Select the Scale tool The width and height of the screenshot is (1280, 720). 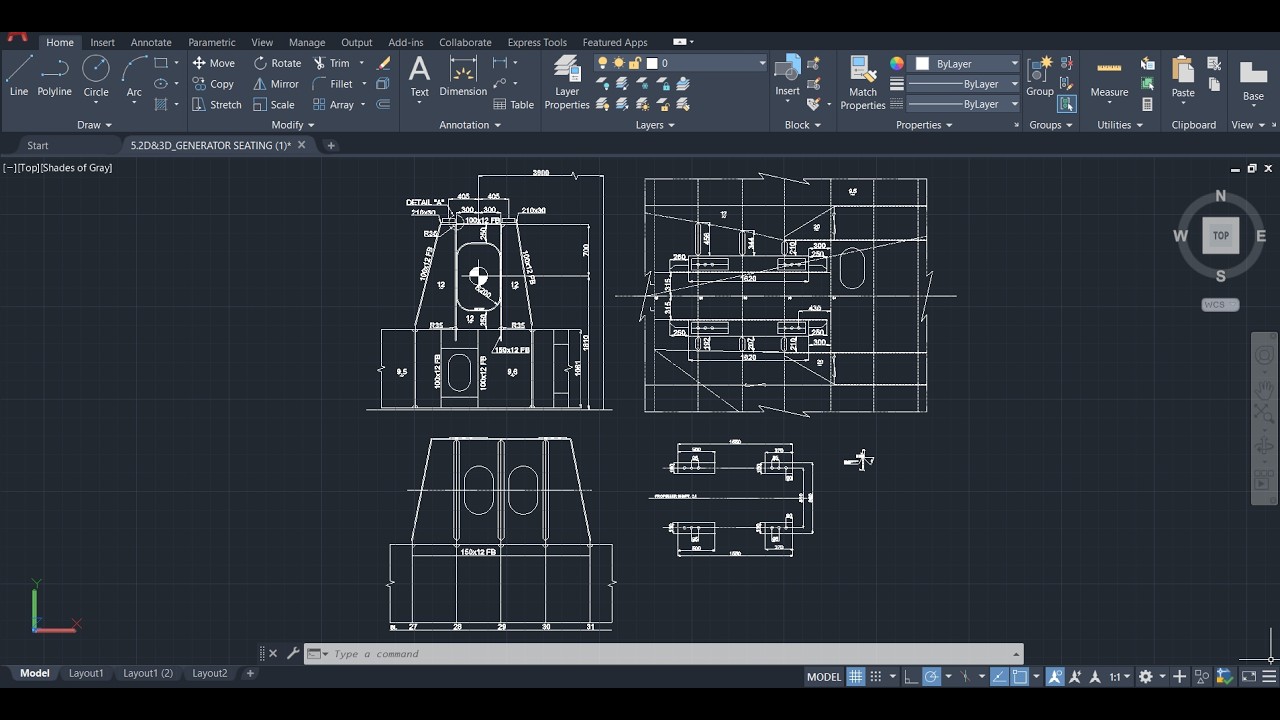(274, 105)
